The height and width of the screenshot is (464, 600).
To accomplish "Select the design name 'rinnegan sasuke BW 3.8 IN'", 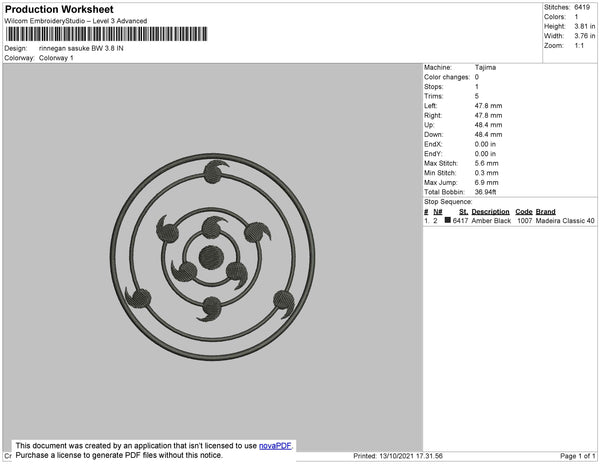I will pos(81,49).
